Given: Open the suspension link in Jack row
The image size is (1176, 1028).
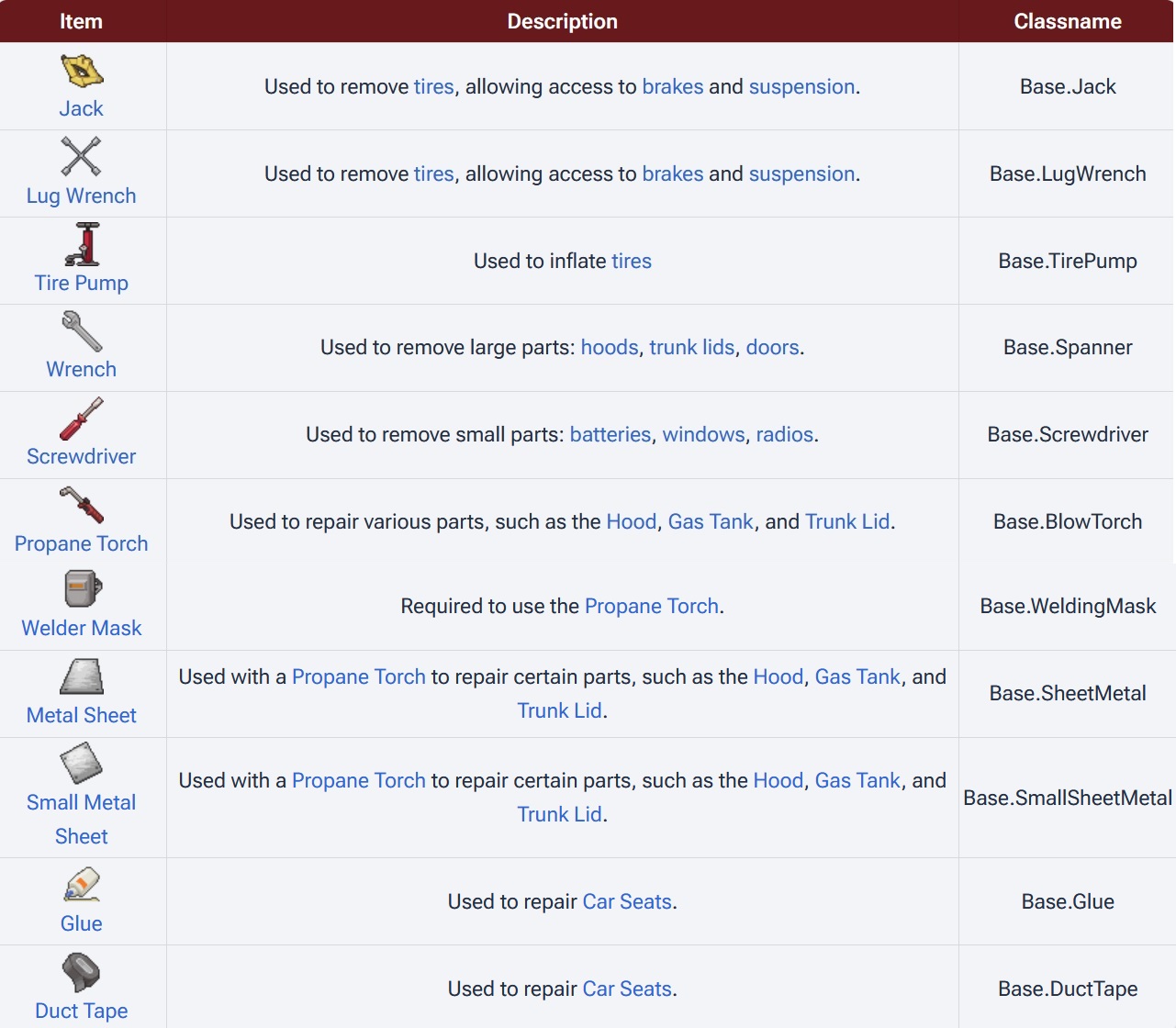Looking at the screenshot, I should [801, 86].
